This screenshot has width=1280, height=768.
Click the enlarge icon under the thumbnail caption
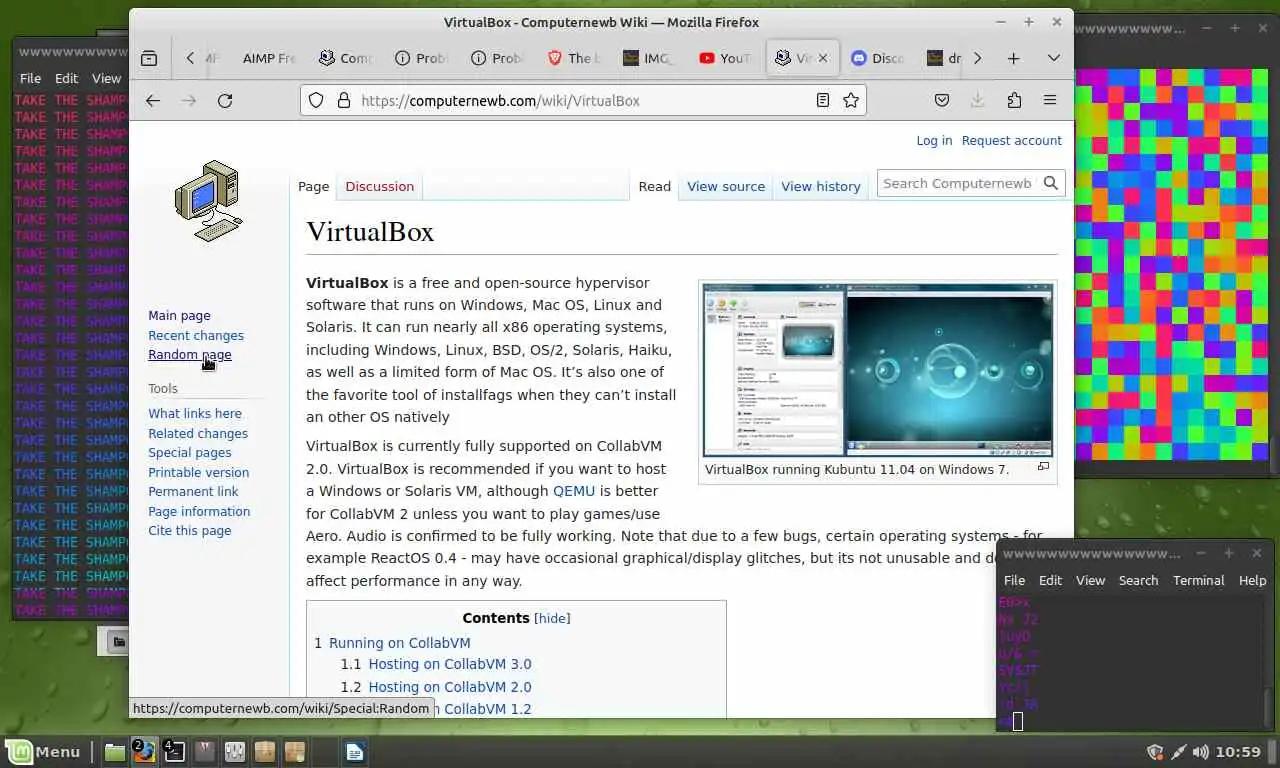[1043, 467]
